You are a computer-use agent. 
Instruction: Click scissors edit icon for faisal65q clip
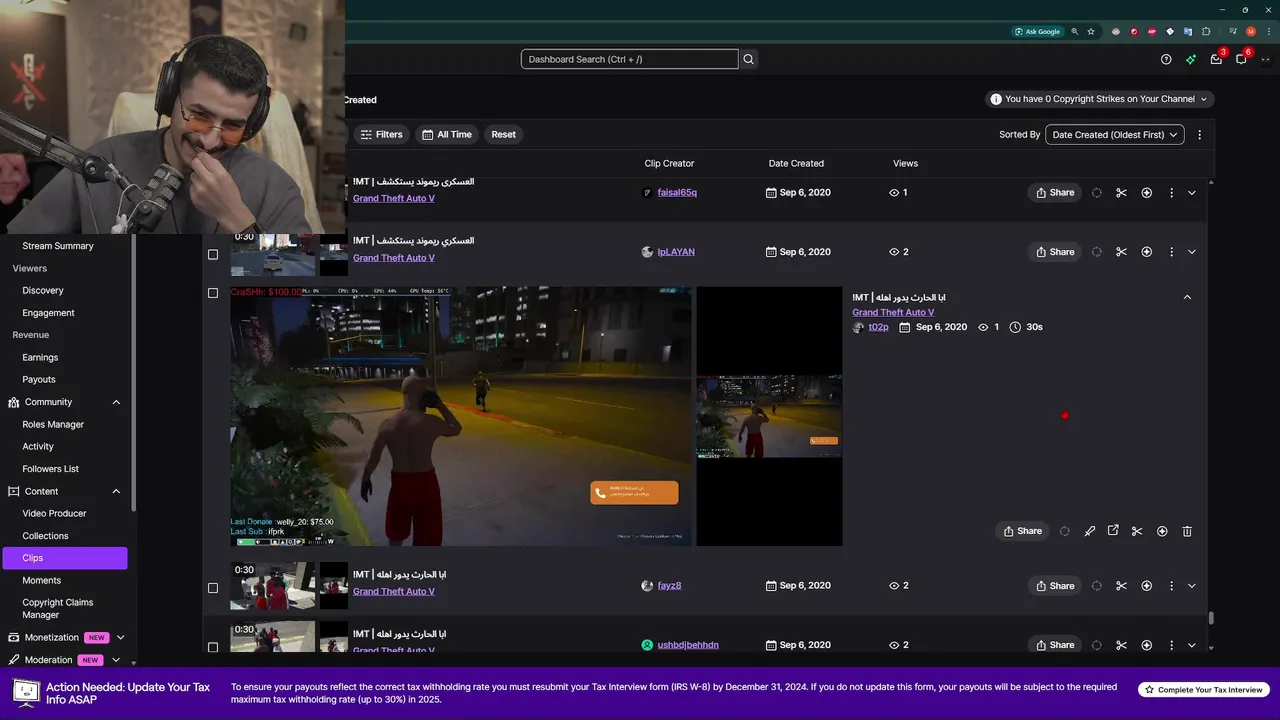[x=1121, y=192]
